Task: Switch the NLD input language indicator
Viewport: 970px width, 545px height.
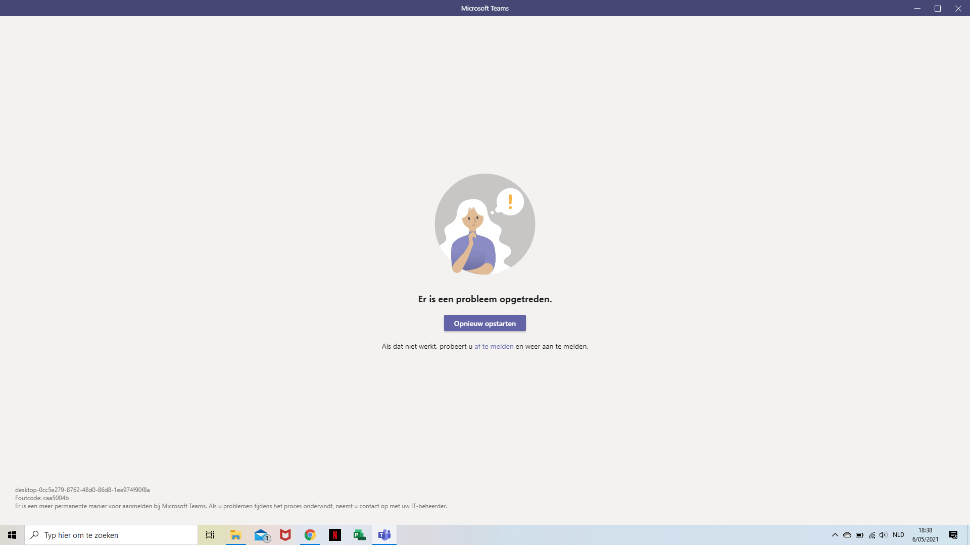Action: [898, 535]
